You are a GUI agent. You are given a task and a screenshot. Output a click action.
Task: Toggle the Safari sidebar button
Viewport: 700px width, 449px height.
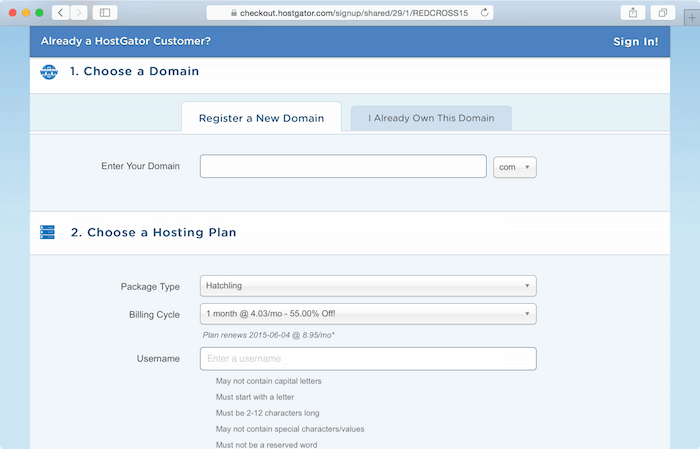pyautogui.click(x=105, y=12)
